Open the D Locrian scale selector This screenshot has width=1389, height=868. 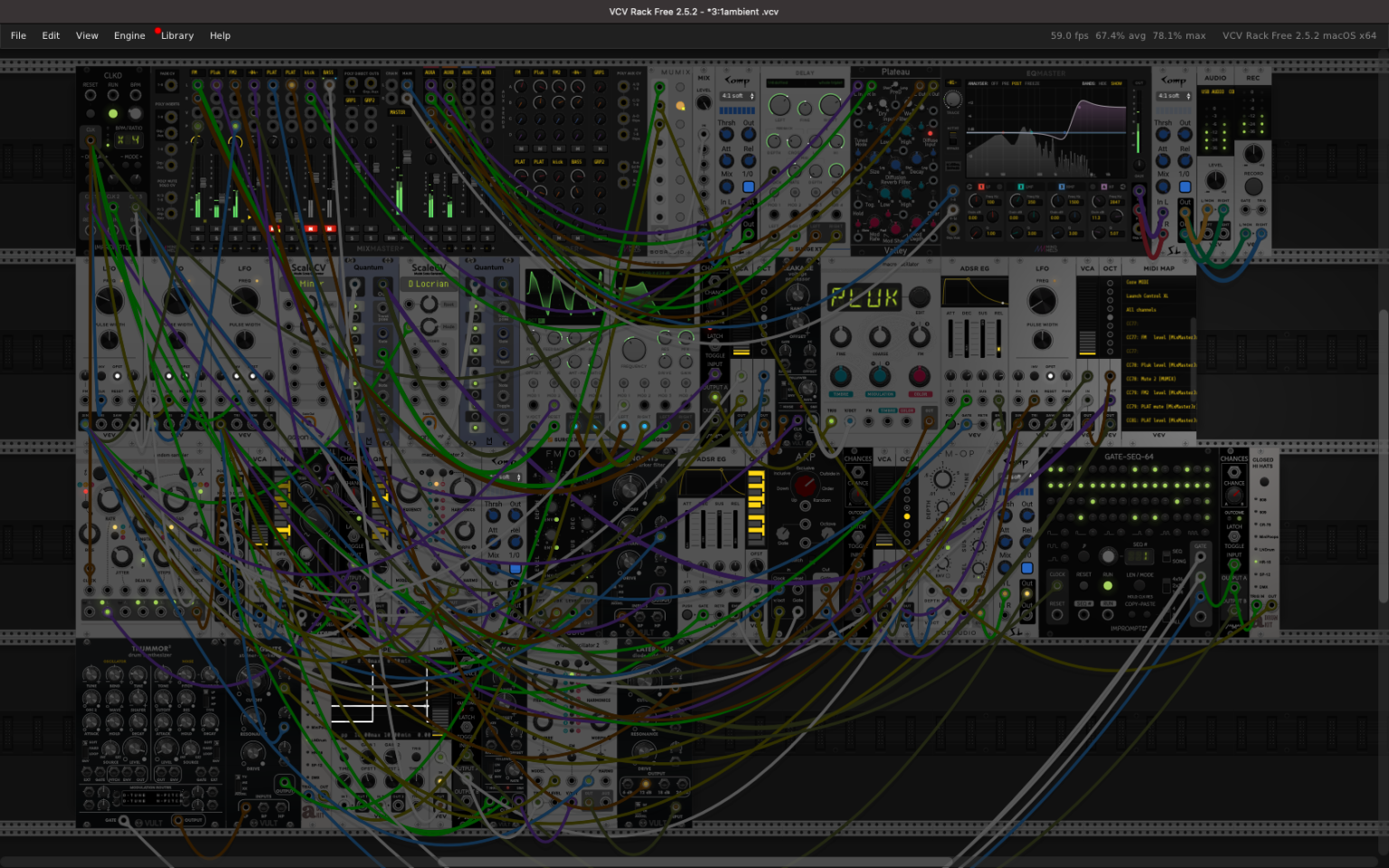click(x=429, y=284)
